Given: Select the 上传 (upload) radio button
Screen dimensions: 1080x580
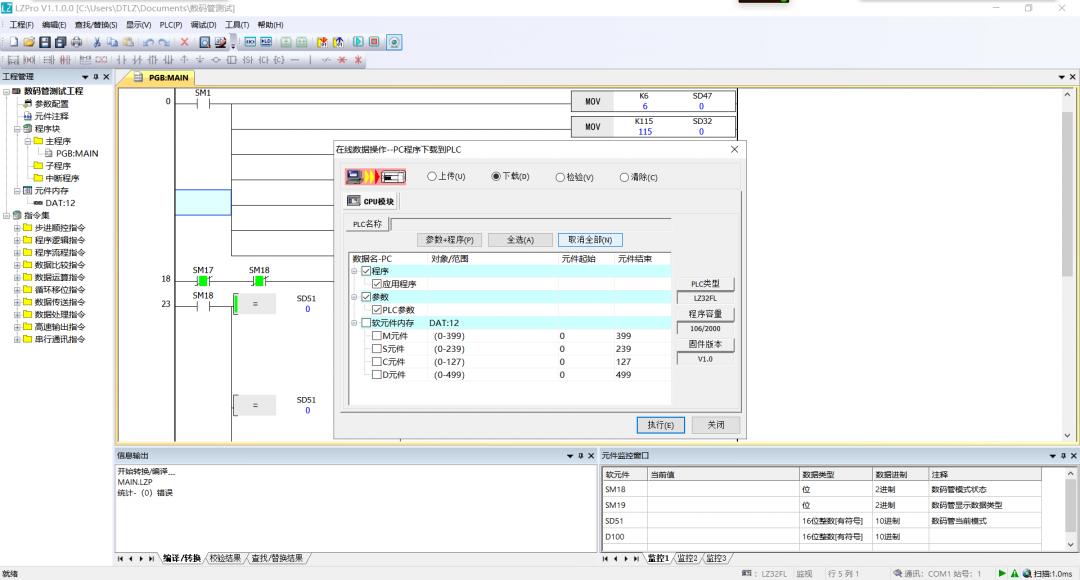Looking at the screenshot, I should pos(432,177).
